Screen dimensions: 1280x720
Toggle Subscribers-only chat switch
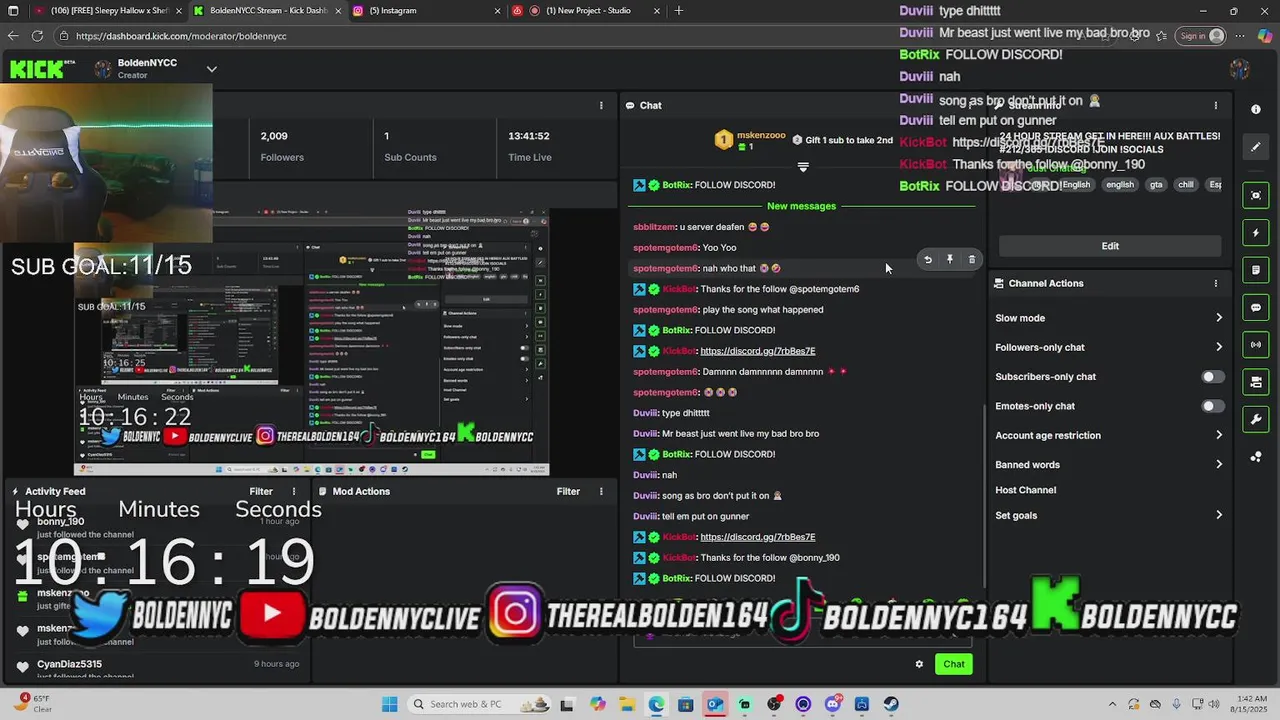(x=1212, y=377)
